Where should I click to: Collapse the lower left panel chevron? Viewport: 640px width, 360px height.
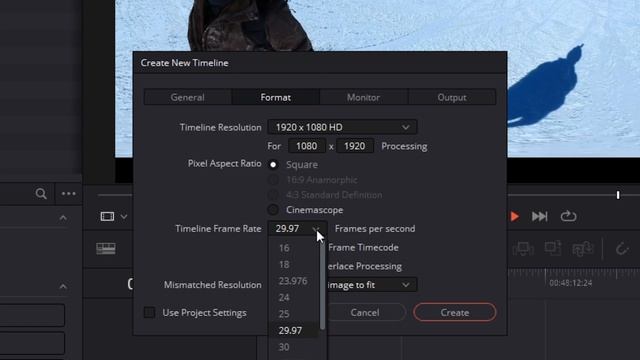point(63,287)
